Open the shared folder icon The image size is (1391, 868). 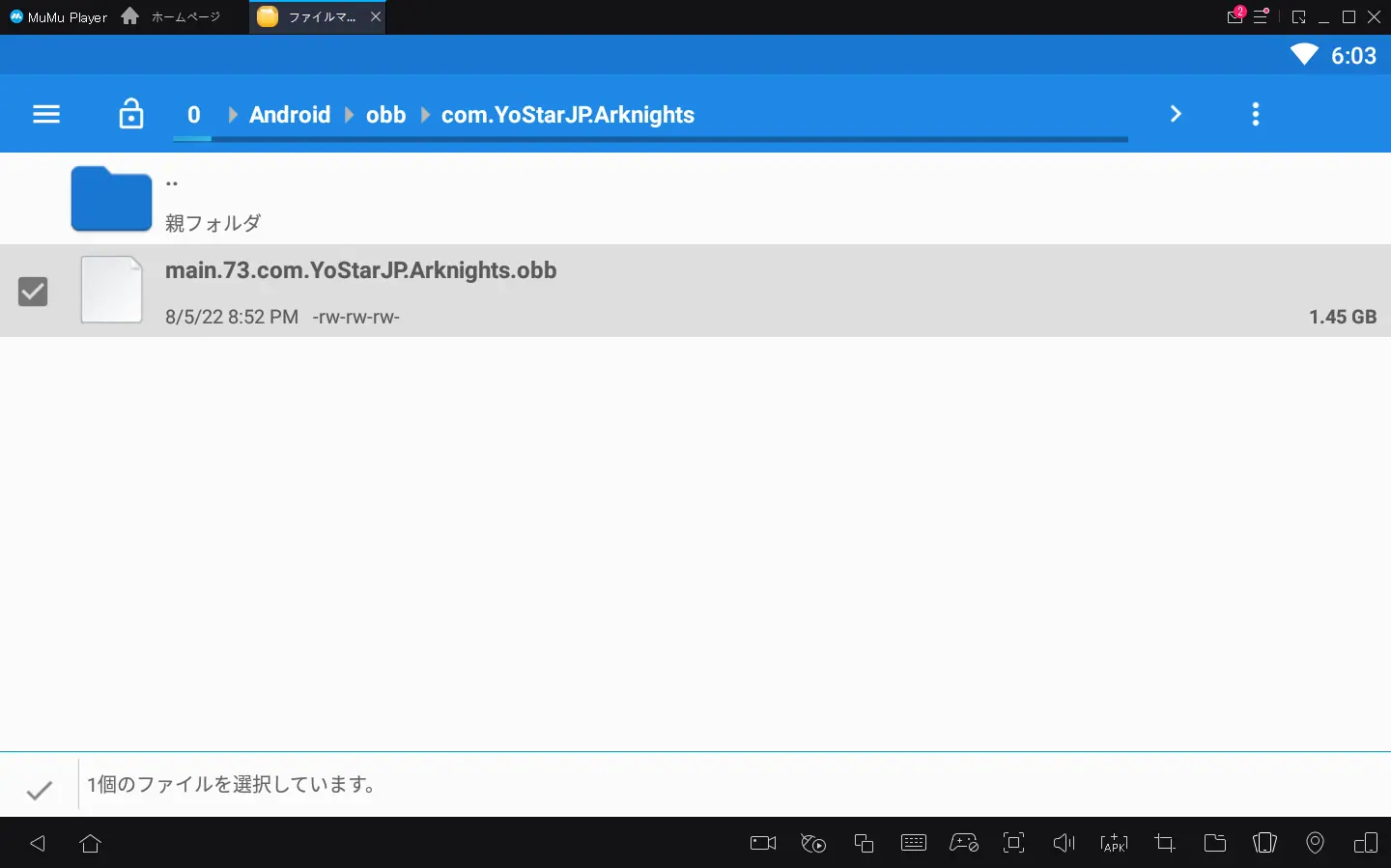click(1214, 843)
